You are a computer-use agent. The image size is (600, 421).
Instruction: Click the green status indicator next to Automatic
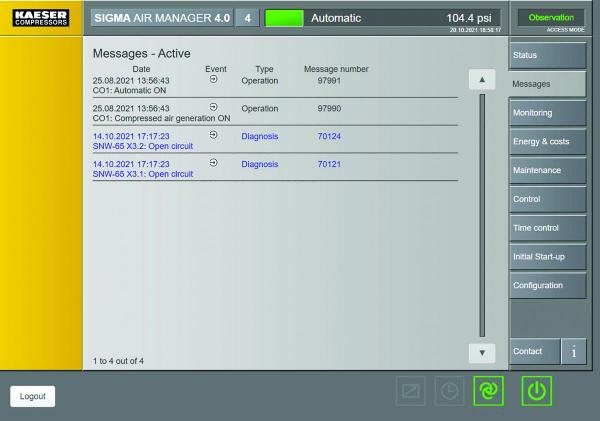(284, 18)
